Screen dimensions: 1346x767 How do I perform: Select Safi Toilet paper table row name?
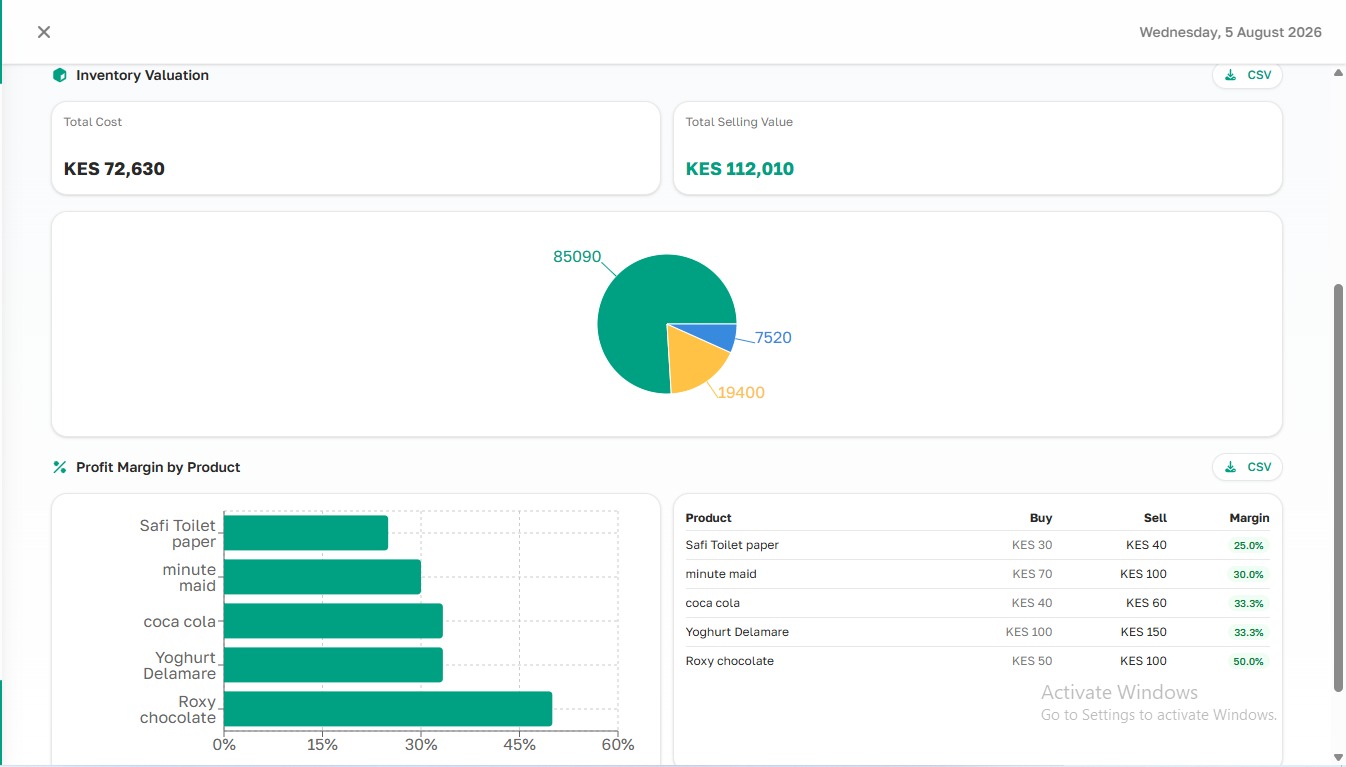click(732, 545)
